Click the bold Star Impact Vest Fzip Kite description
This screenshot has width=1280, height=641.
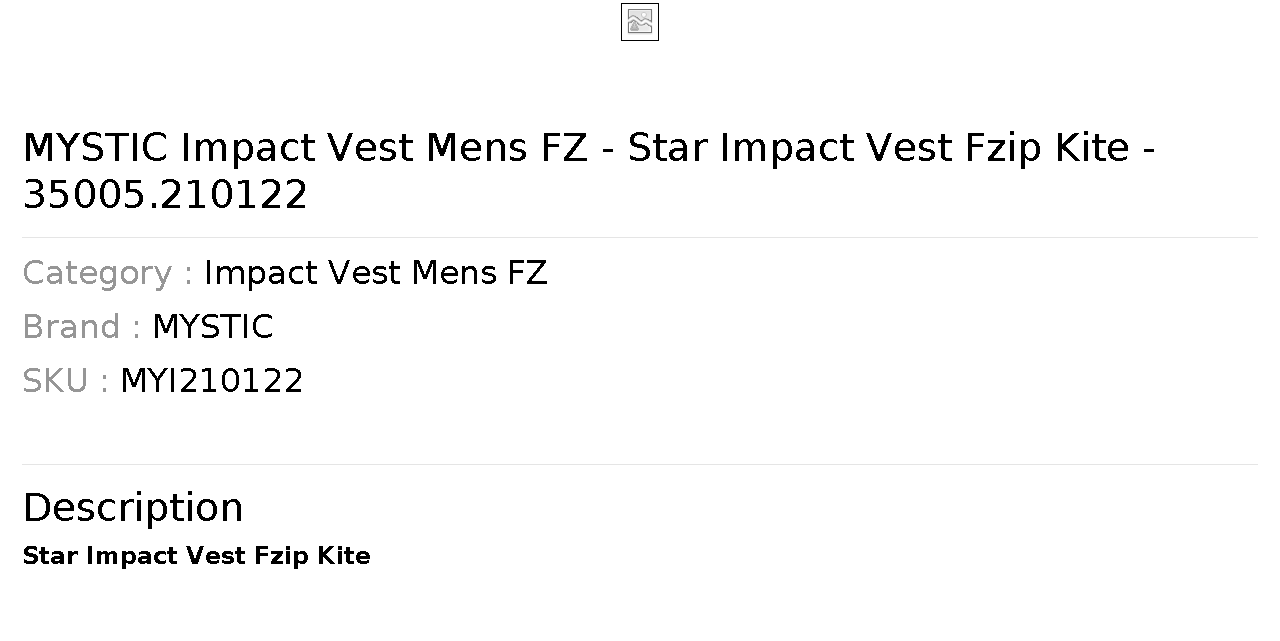click(197, 556)
